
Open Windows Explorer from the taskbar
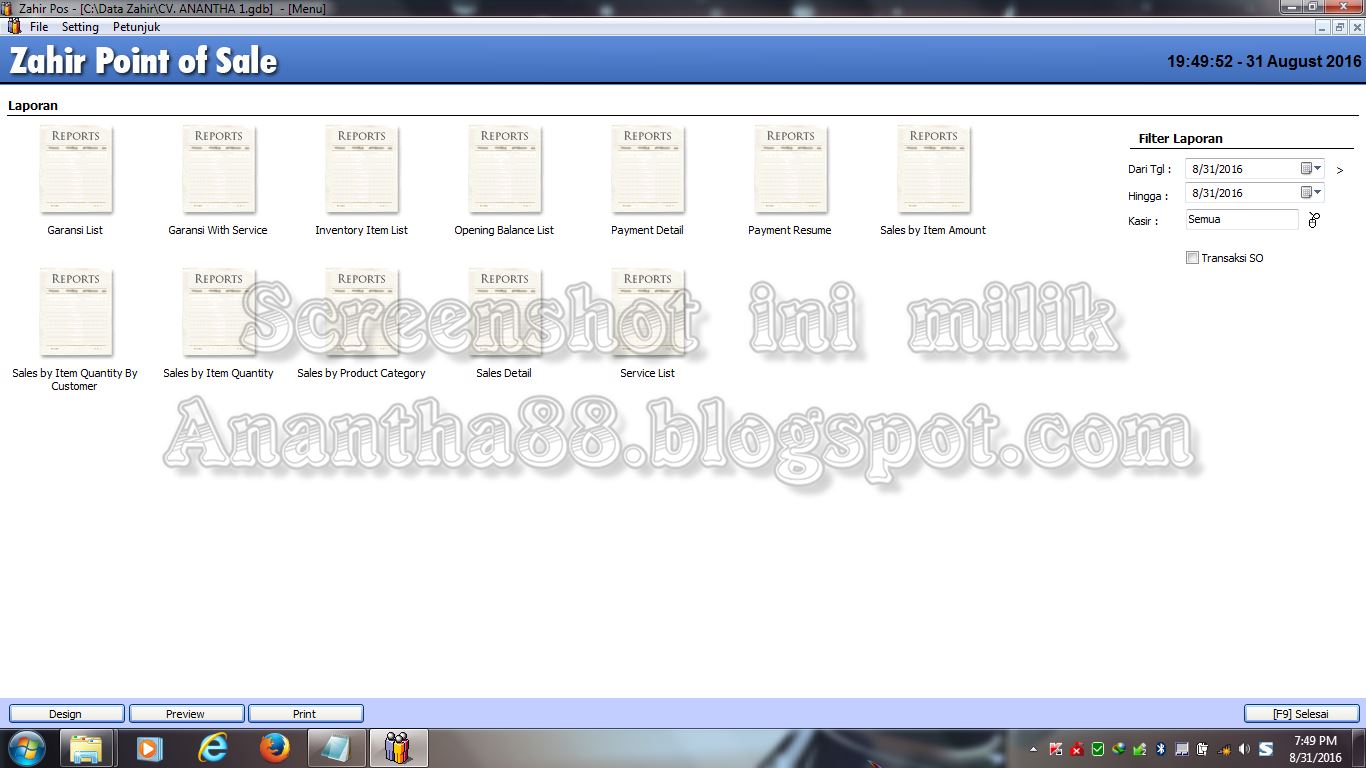tap(86, 748)
